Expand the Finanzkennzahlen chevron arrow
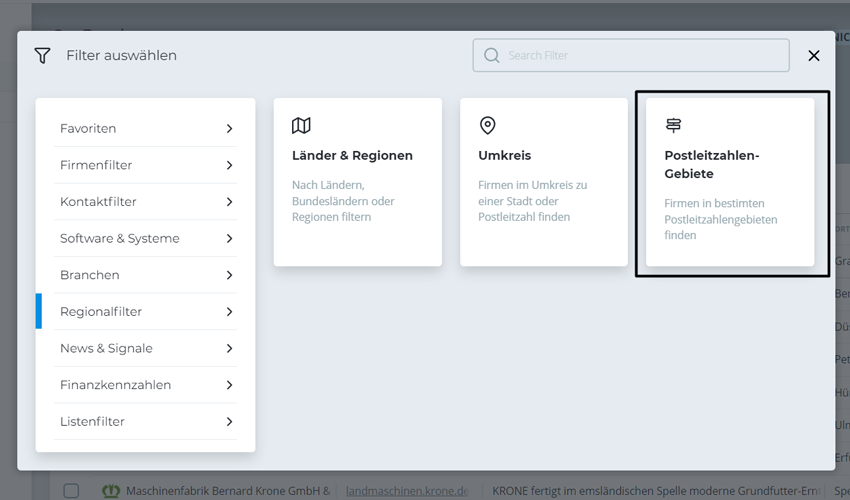The height and width of the screenshot is (500, 850). click(229, 385)
